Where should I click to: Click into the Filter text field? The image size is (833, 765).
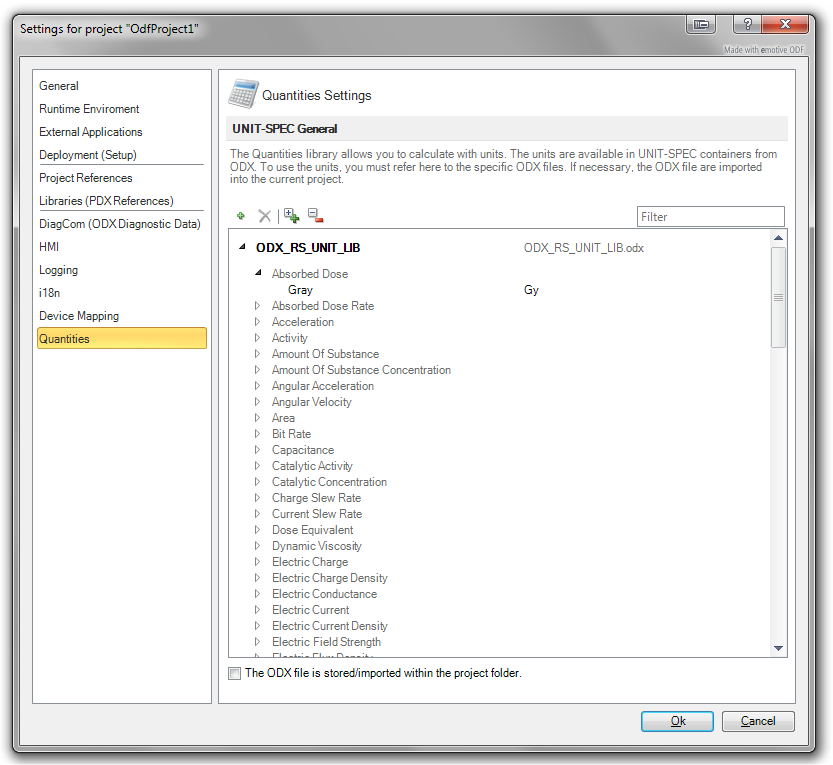pos(710,217)
